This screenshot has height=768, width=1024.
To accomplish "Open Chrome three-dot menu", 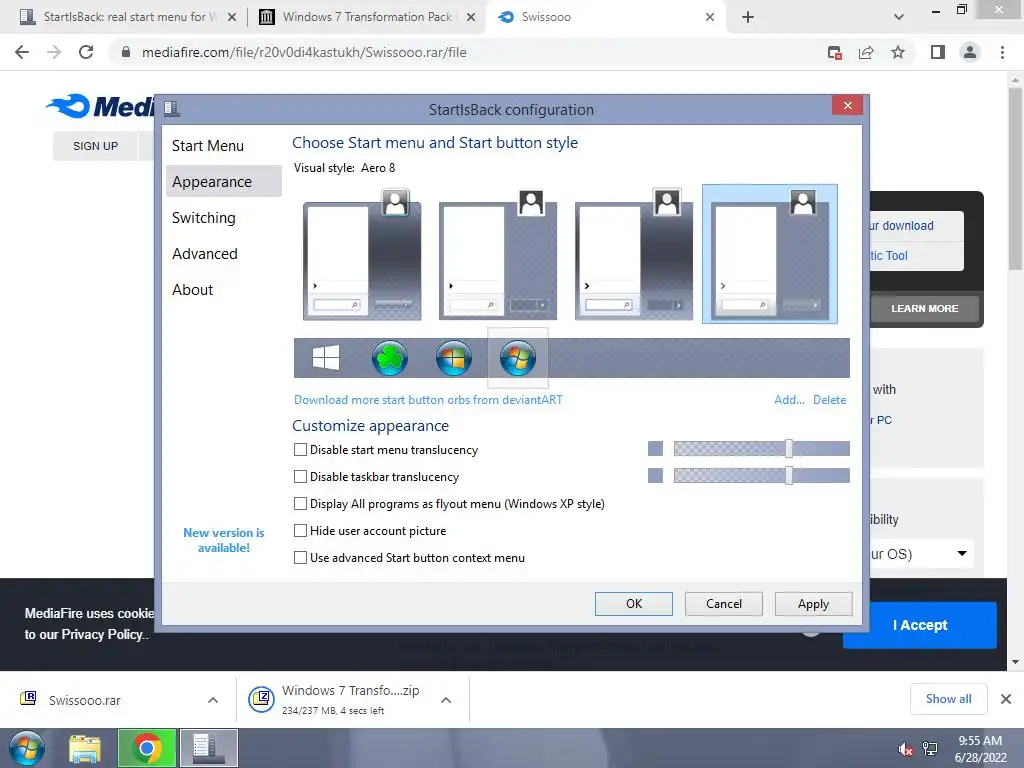I will [x=1002, y=52].
